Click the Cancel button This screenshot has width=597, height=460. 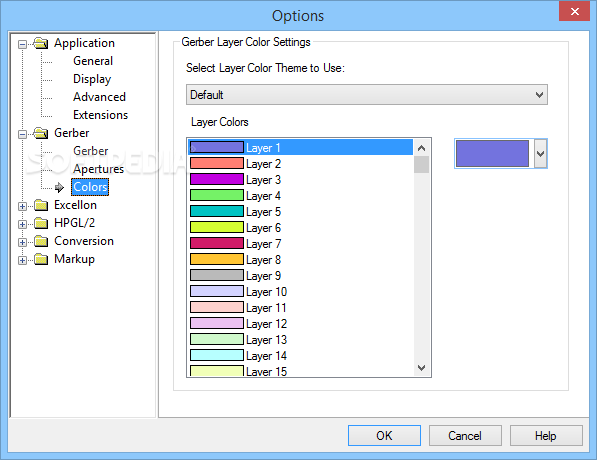pyautogui.click(x=465, y=436)
